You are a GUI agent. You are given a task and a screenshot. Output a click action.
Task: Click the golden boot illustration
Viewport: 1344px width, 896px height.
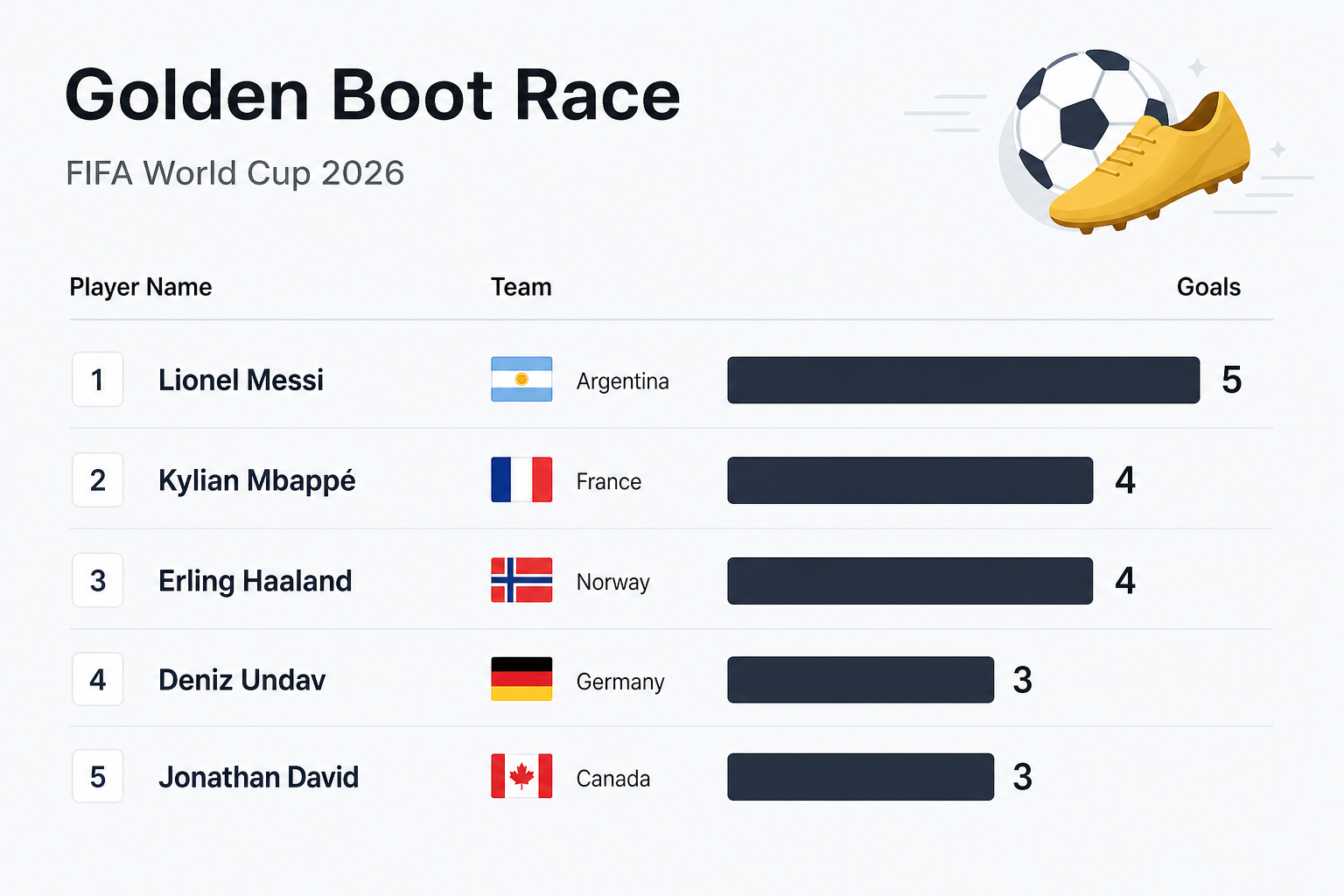click(1150, 164)
